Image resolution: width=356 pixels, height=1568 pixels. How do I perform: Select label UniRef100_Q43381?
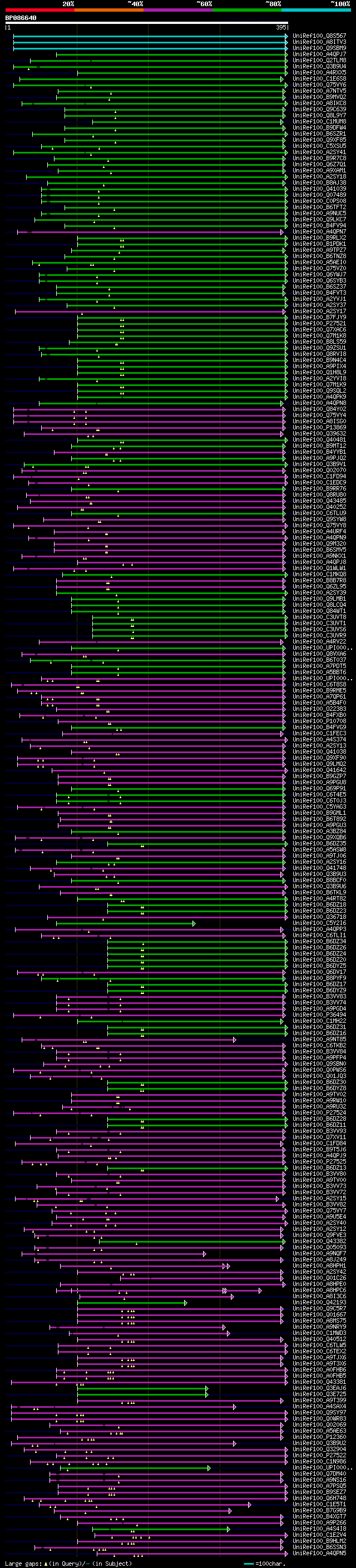click(x=319, y=1382)
